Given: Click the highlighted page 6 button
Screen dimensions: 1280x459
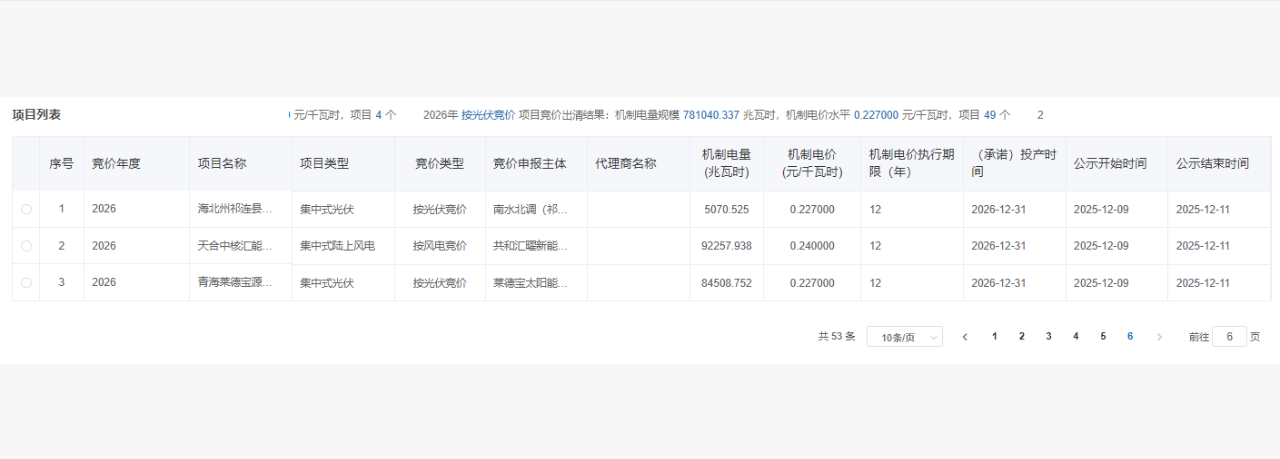Looking at the screenshot, I should tap(1130, 337).
